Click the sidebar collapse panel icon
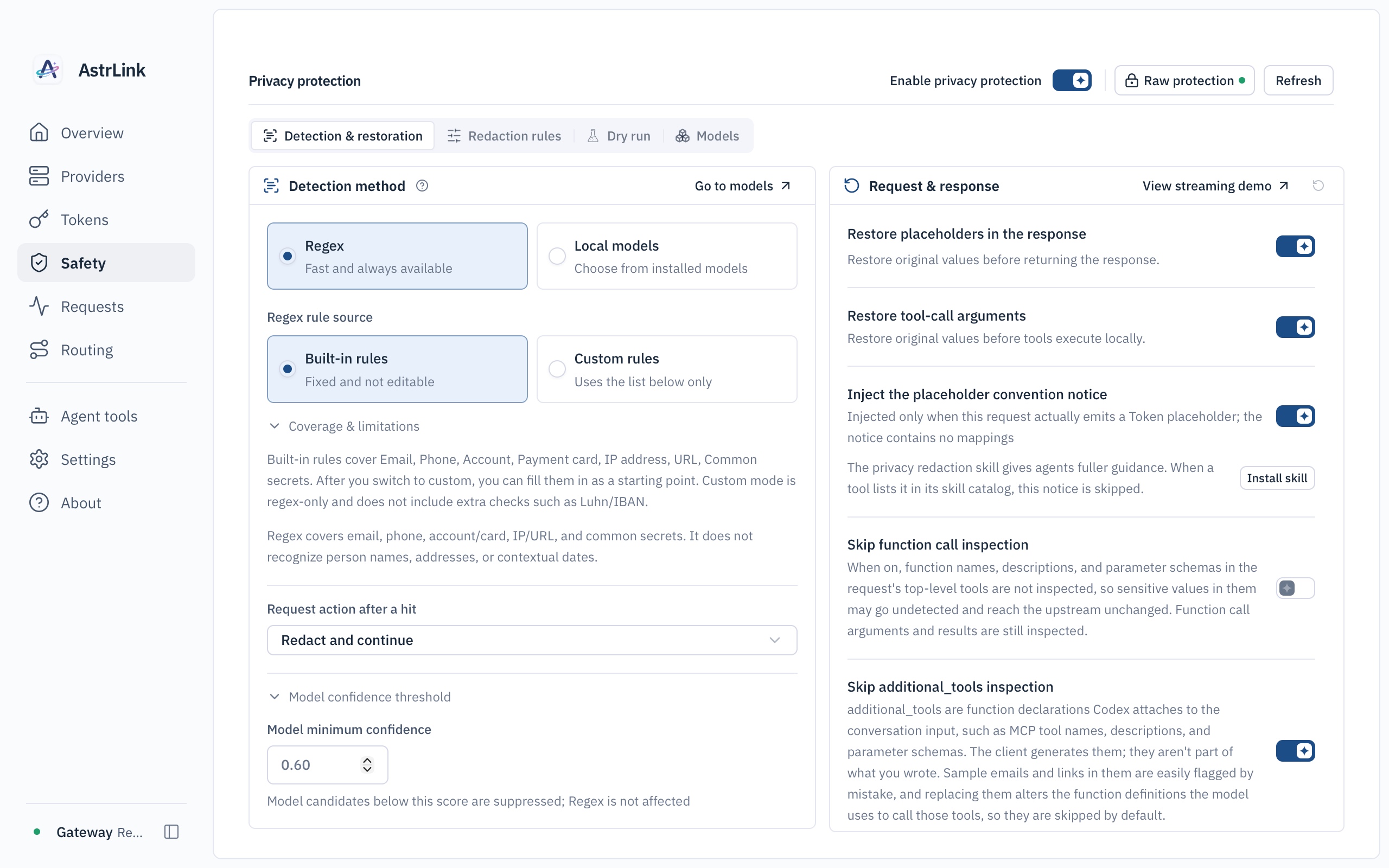 [171, 831]
